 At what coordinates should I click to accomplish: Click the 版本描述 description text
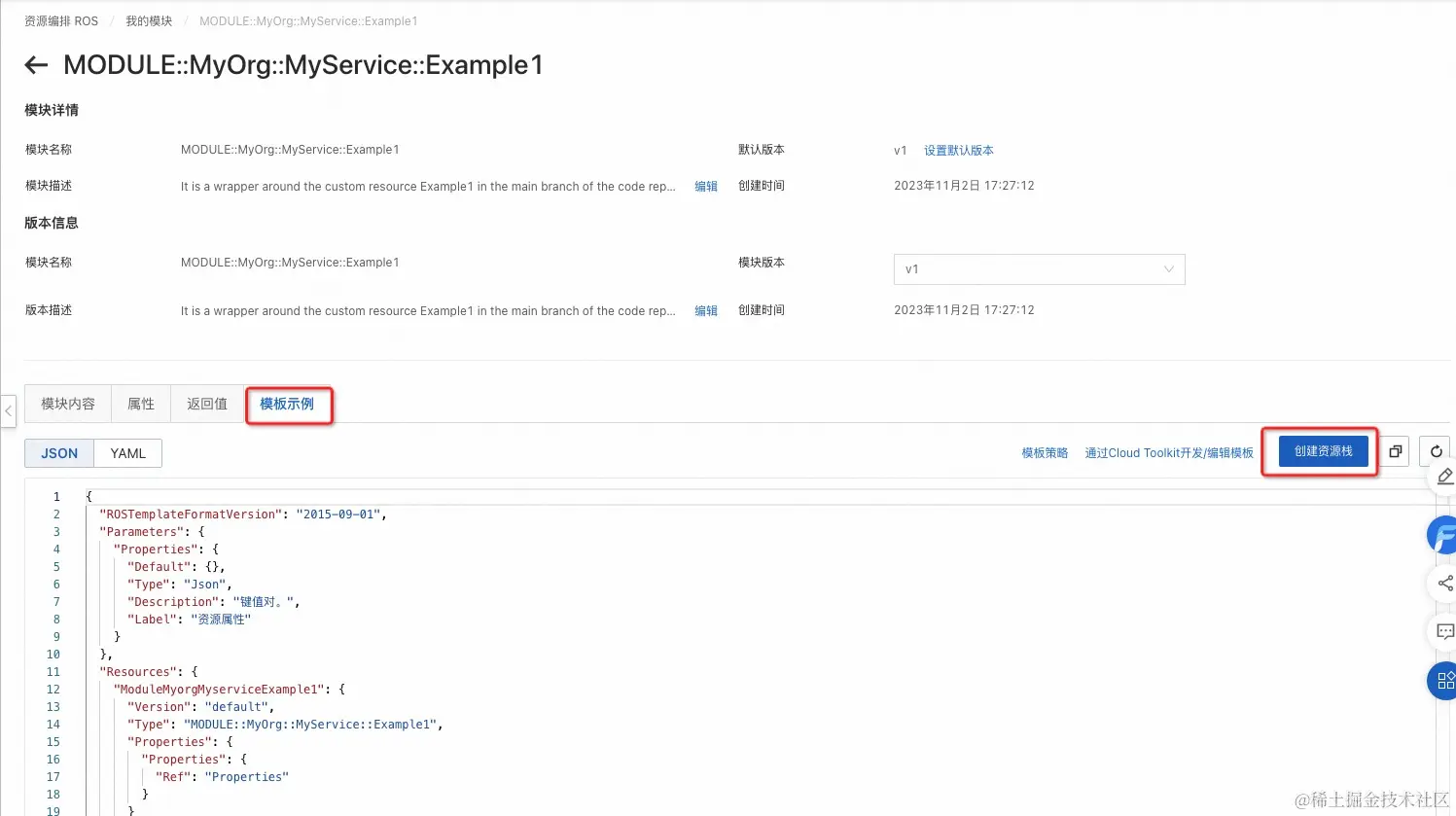click(428, 311)
